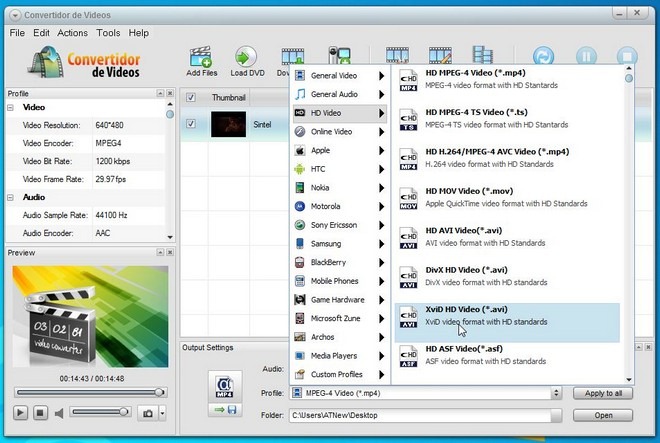Select the XviD HD Video (*.avi) format
This screenshot has width=660, height=443.
click(x=507, y=322)
